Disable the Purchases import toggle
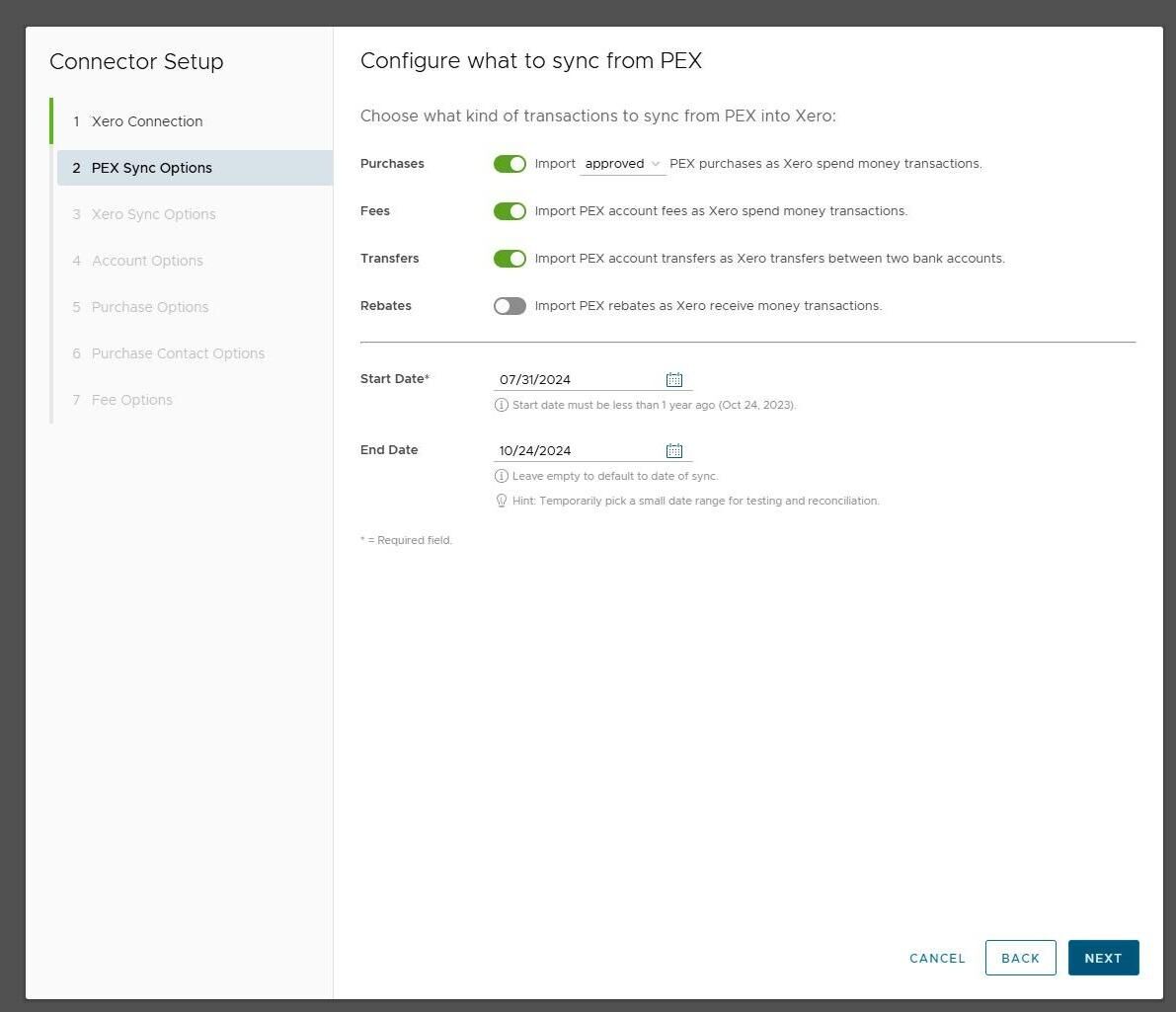 (x=510, y=164)
